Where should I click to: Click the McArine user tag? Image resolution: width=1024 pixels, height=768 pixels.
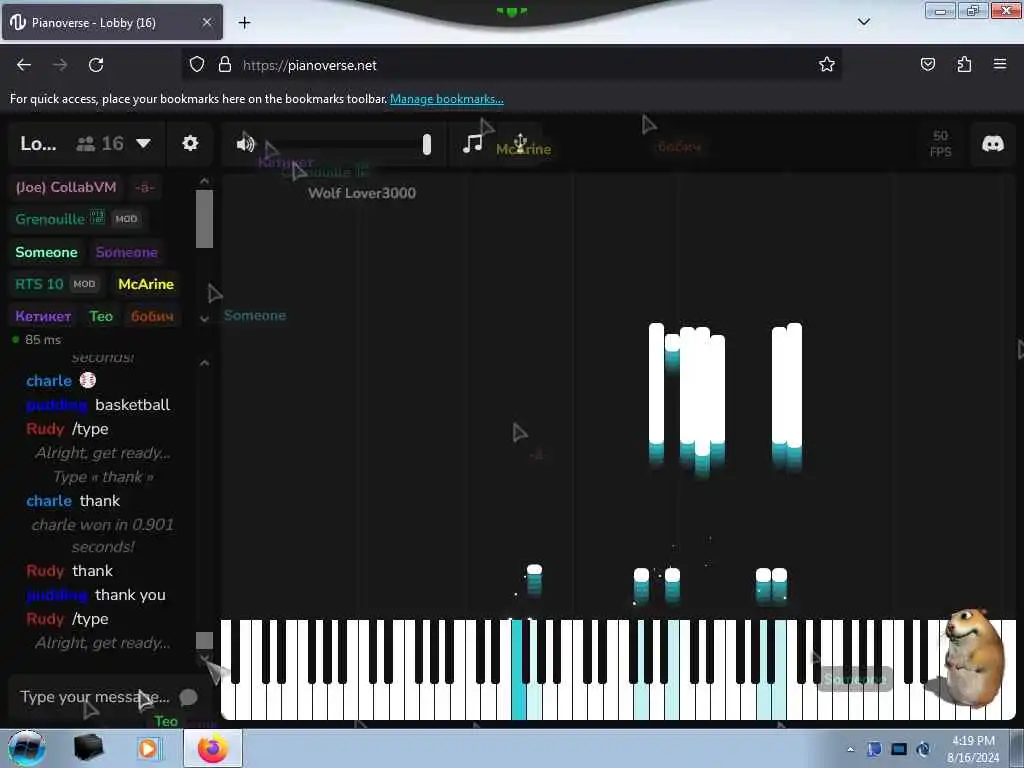(x=146, y=284)
